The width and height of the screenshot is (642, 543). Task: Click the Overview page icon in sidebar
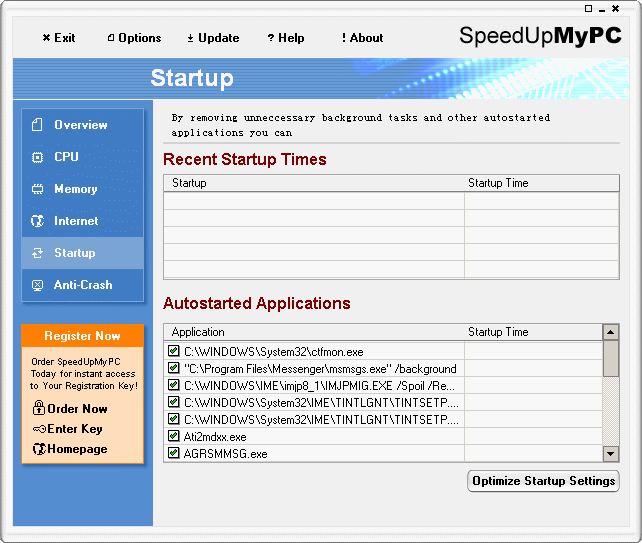tap(37, 124)
